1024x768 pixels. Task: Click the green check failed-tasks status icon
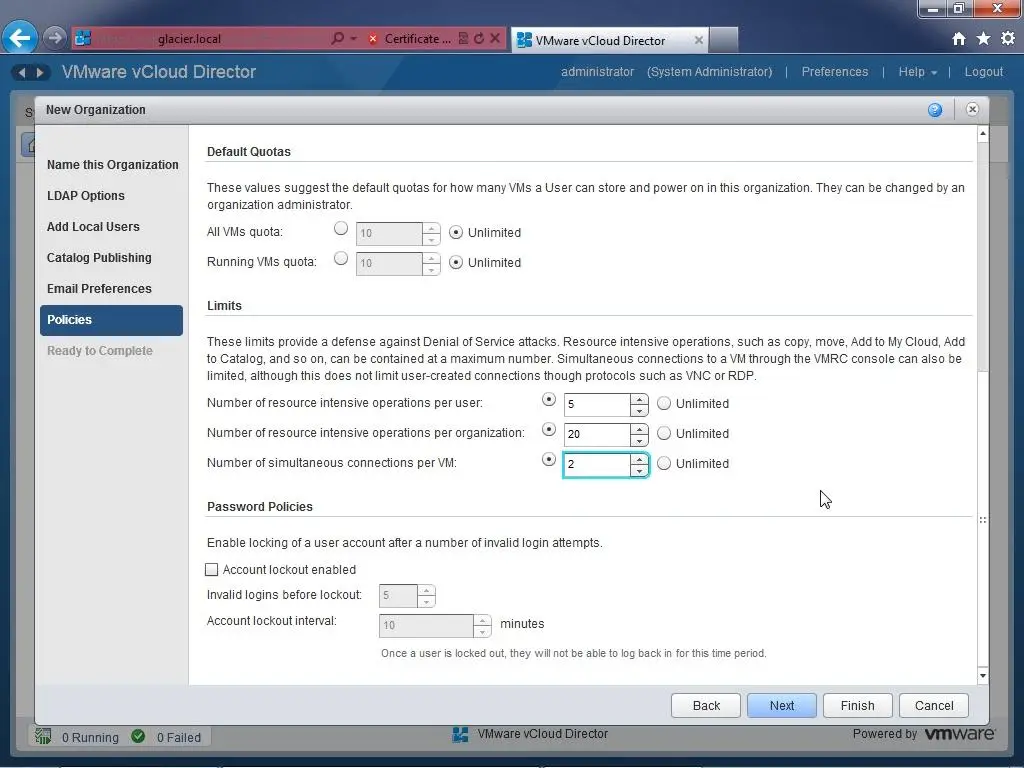(x=138, y=737)
